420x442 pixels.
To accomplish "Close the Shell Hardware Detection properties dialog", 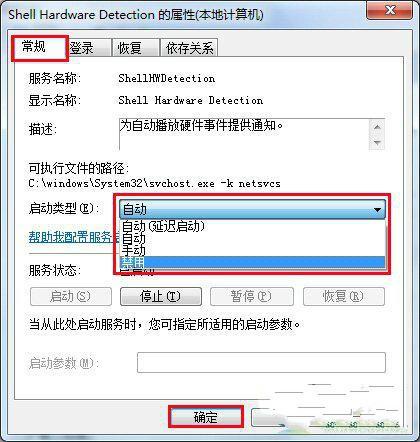I will click(x=389, y=11).
